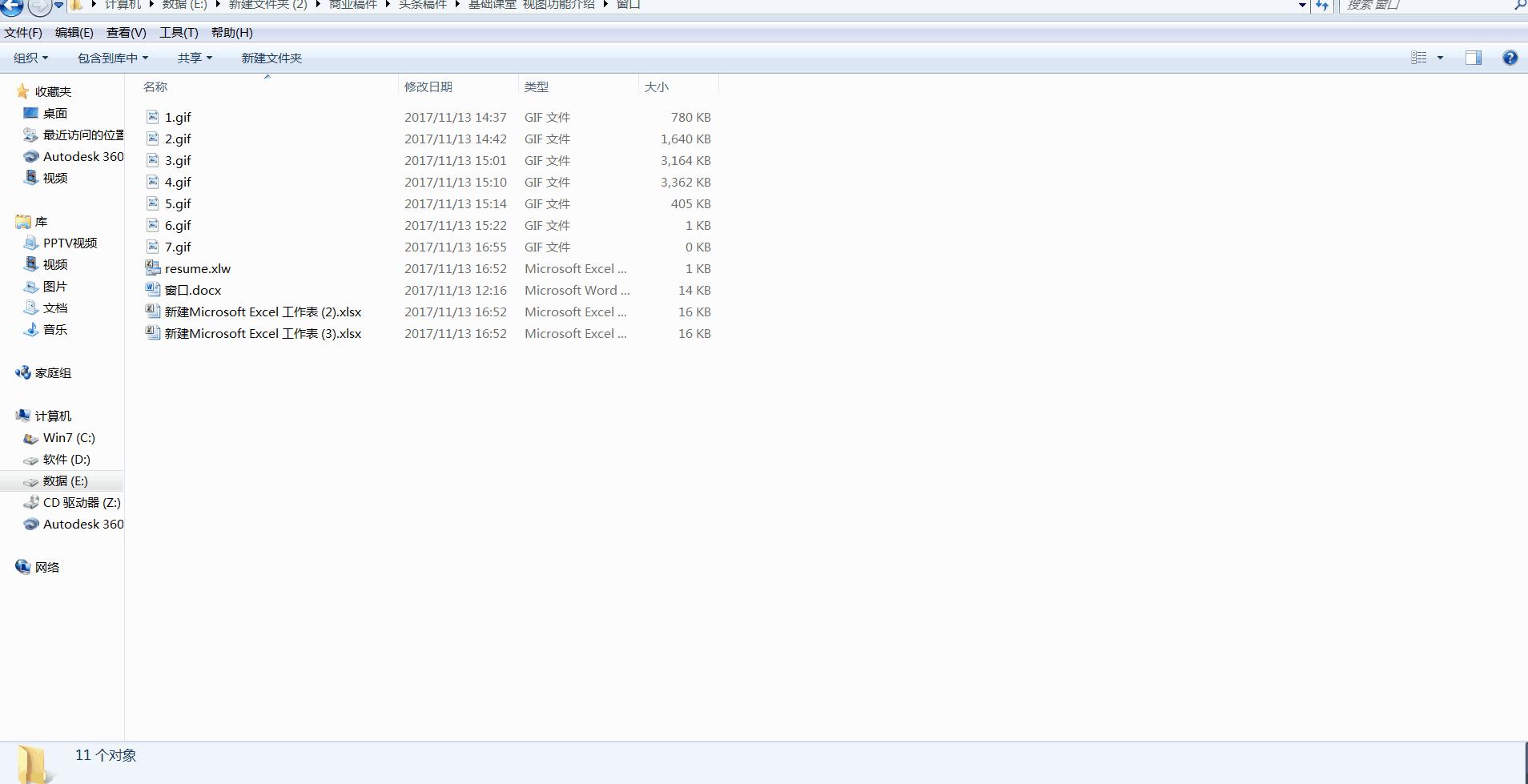Image resolution: width=1528 pixels, height=784 pixels.
Task: Click the change view icon
Action: click(x=1418, y=58)
